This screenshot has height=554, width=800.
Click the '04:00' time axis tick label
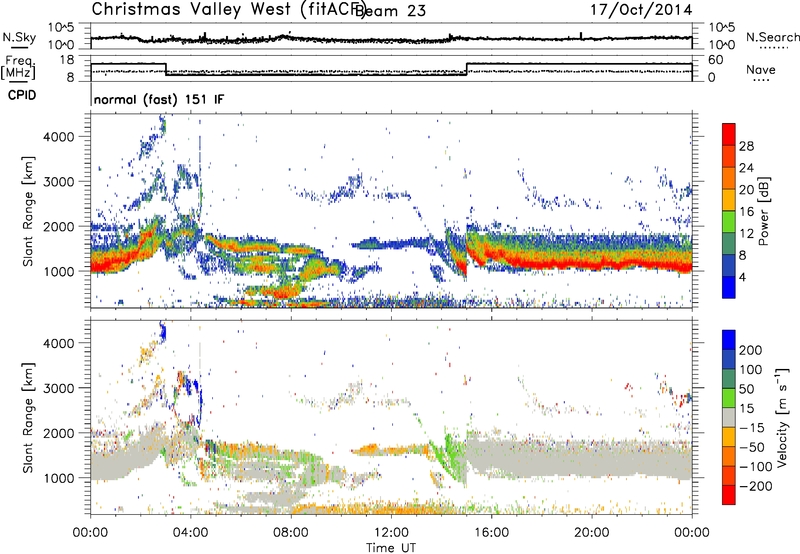[190, 533]
